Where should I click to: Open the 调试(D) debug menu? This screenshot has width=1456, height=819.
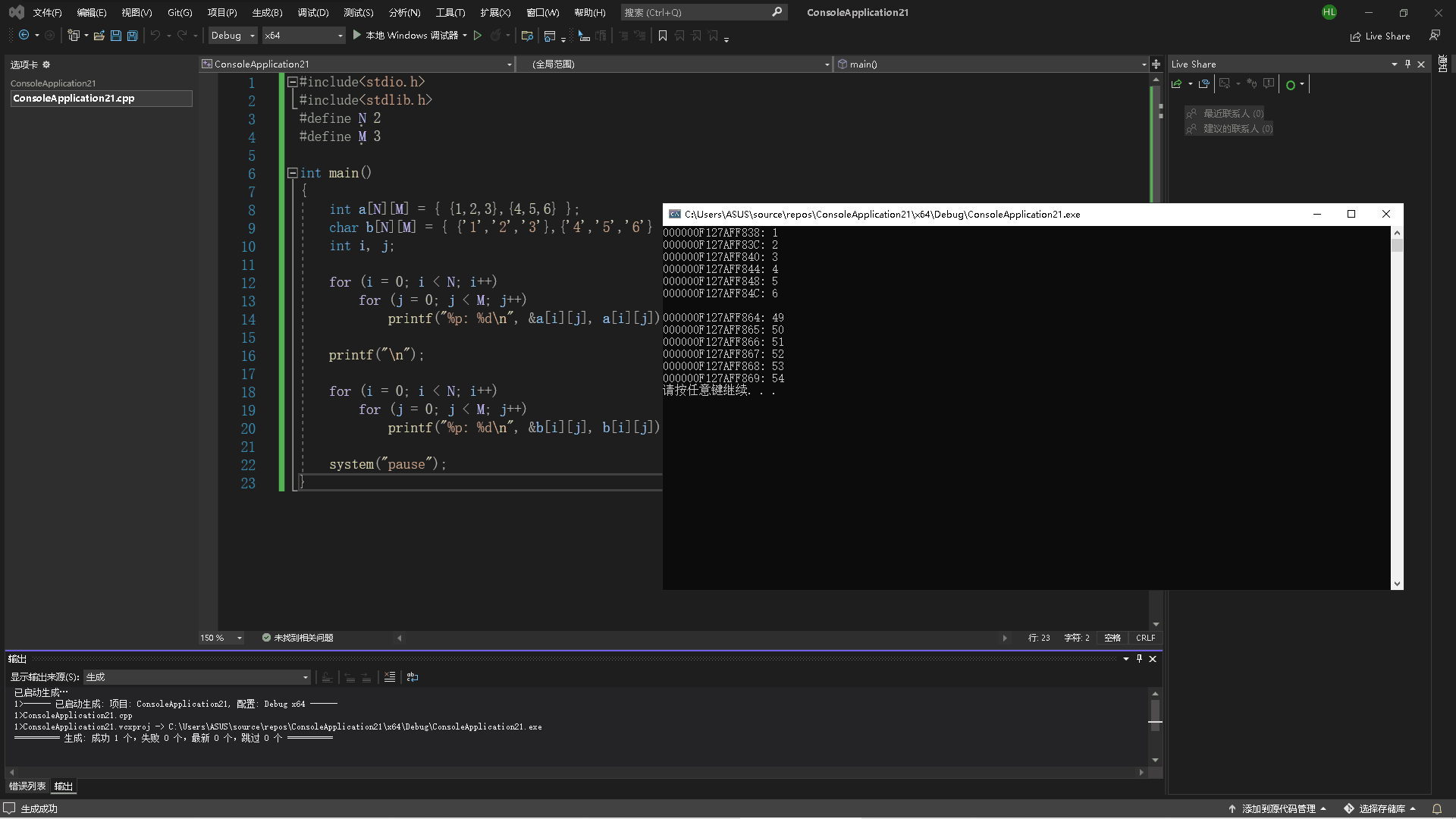312,12
